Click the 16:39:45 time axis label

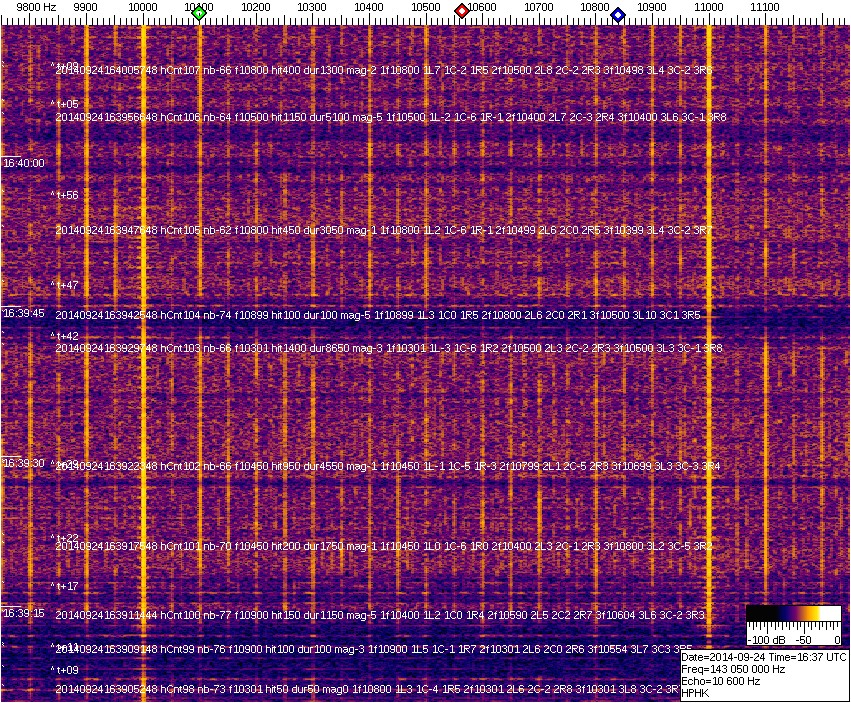point(23,313)
